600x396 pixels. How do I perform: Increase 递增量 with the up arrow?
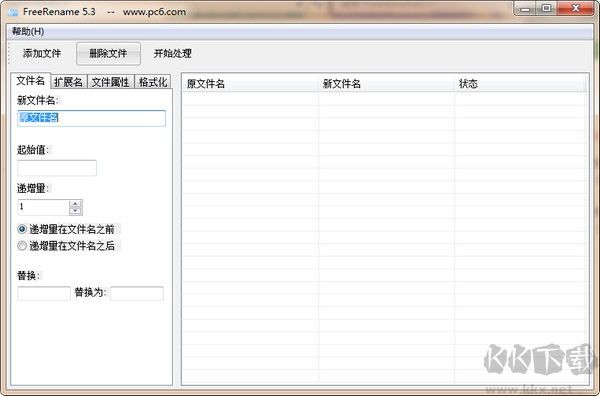pos(76,204)
